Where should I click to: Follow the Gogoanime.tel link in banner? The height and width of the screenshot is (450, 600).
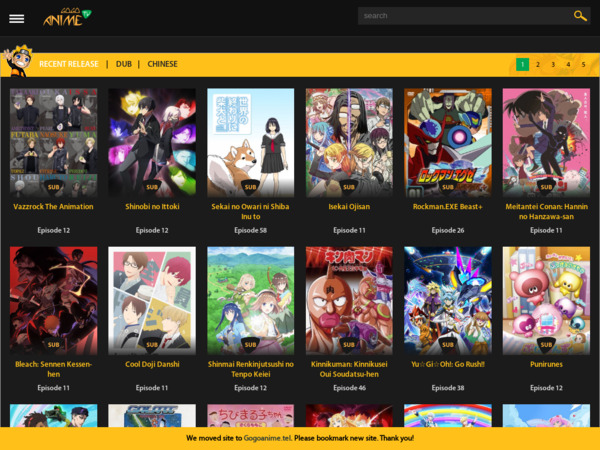pyautogui.click(x=267, y=438)
